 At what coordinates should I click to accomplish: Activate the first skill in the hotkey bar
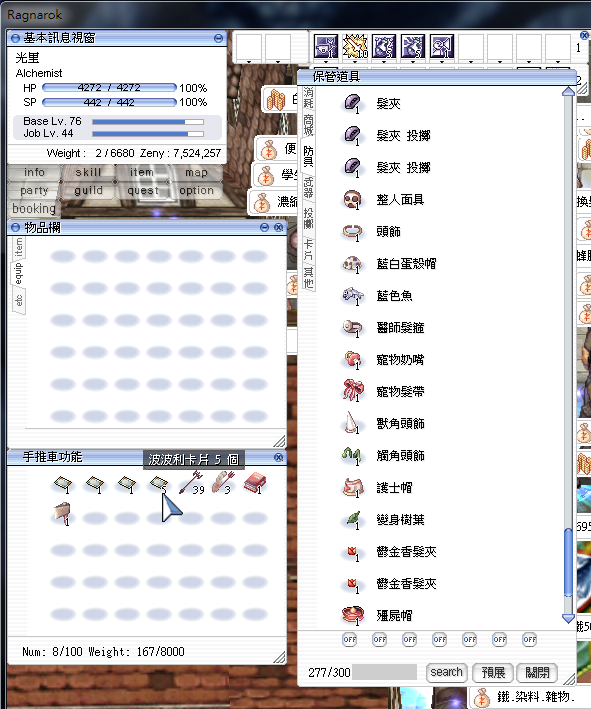[x=326, y=46]
